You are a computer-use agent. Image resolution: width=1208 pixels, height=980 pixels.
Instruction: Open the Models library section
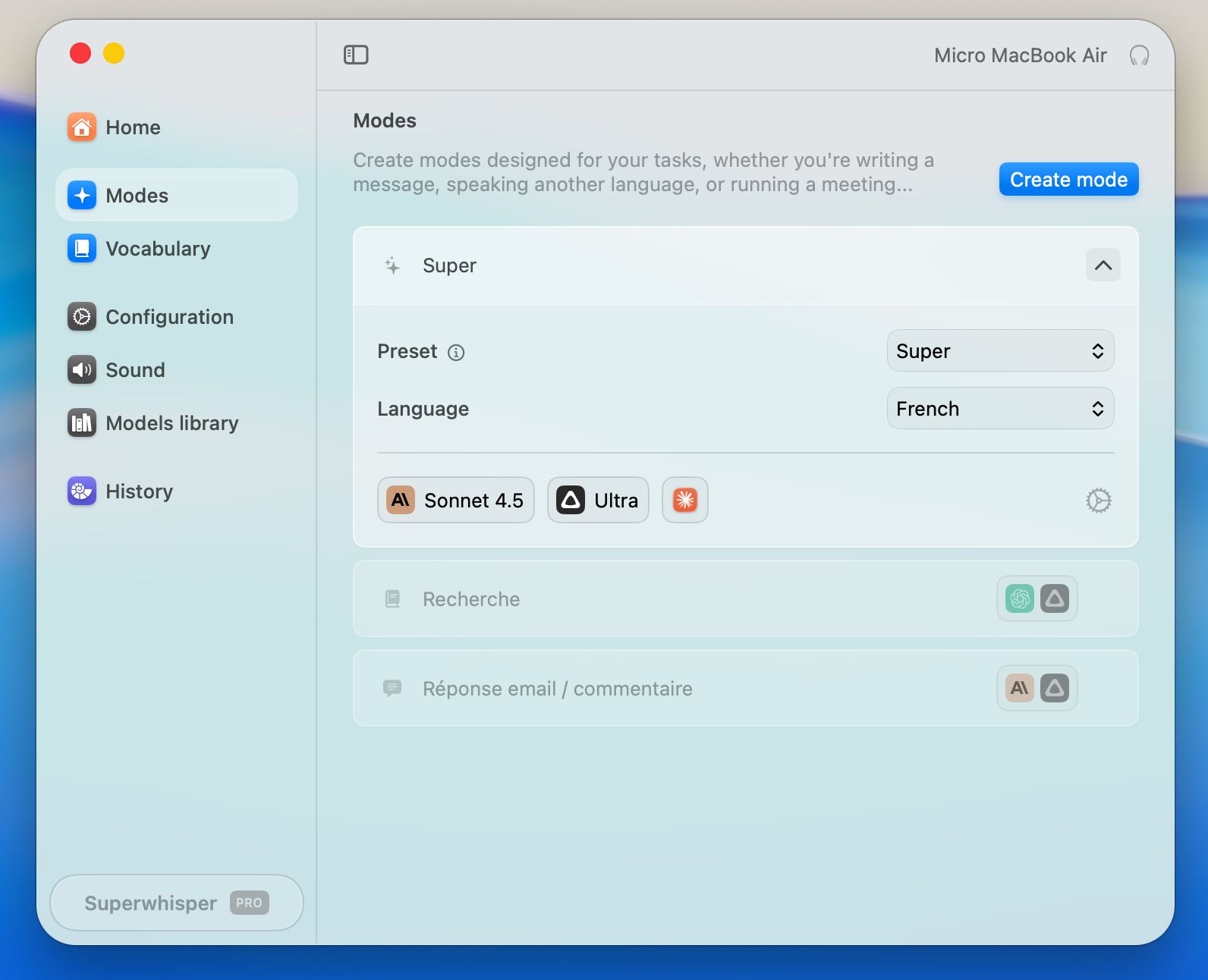click(x=171, y=423)
